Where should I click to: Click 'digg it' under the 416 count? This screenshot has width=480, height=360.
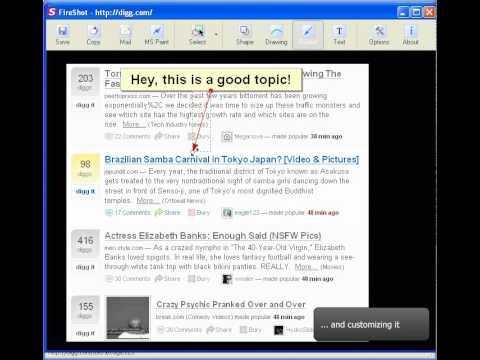click(x=85, y=267)
